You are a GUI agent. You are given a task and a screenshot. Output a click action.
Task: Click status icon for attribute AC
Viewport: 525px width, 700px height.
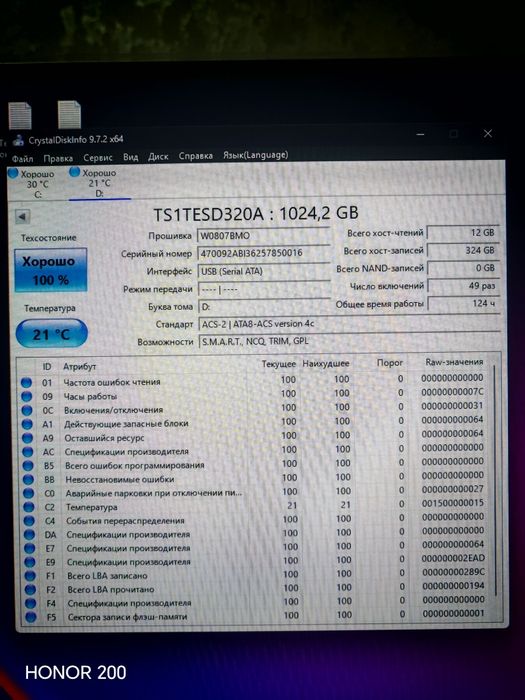tap(28, 452)
